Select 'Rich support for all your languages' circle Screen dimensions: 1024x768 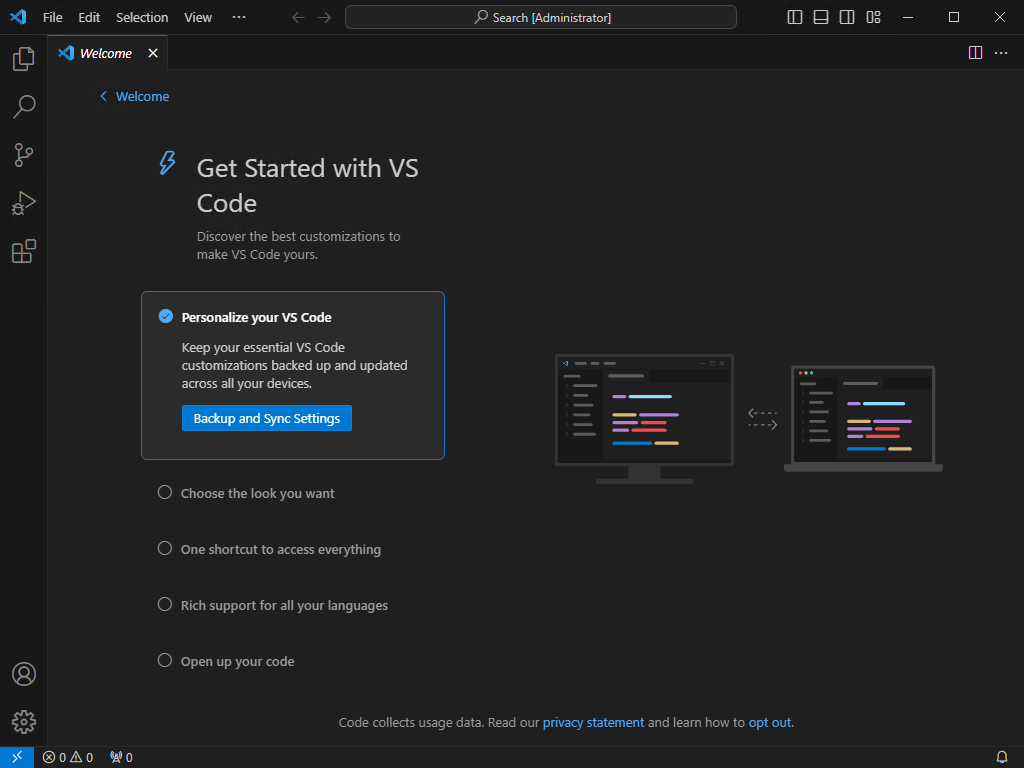(x=165, y=605)
